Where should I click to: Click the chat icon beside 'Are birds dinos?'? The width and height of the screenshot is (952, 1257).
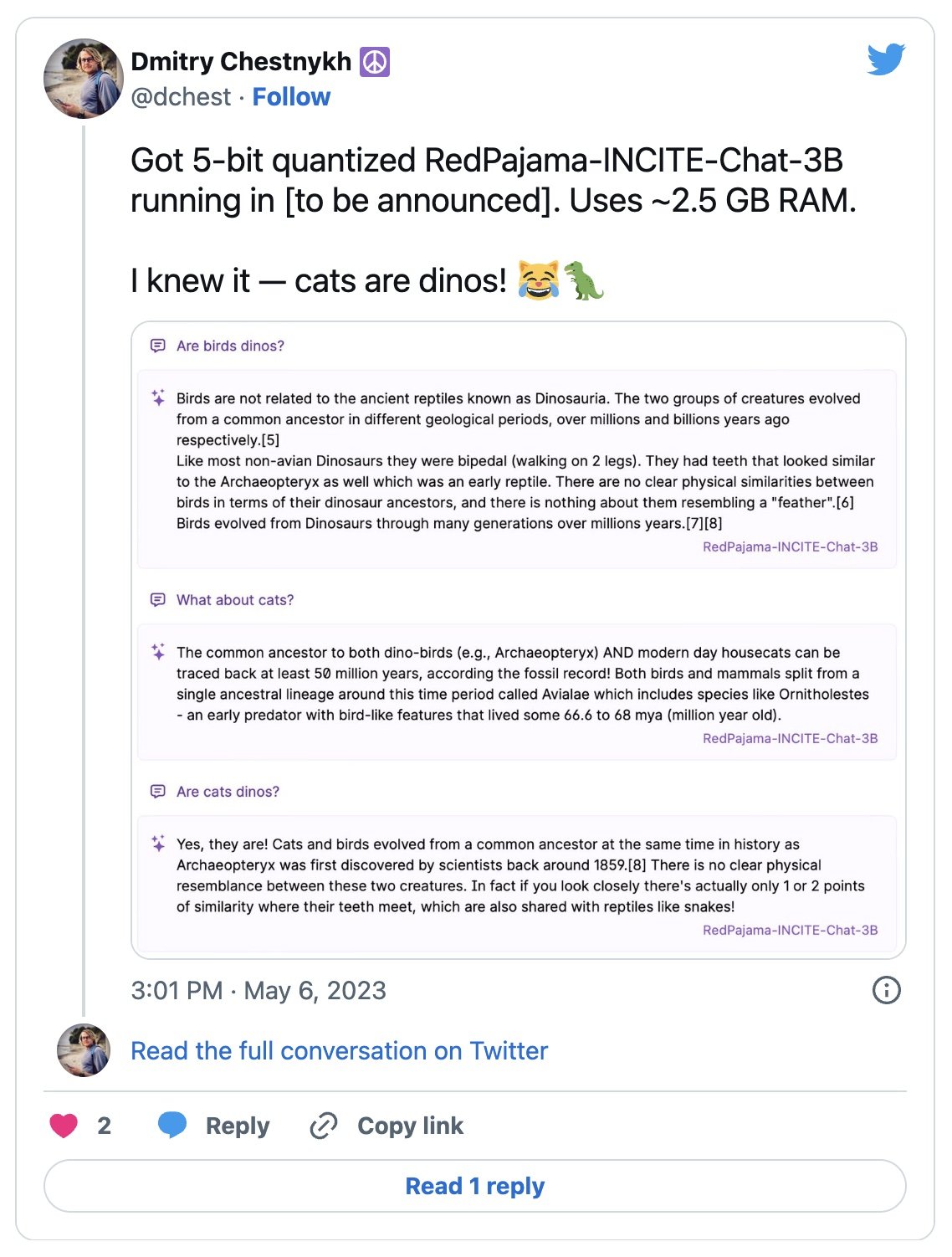157,346
